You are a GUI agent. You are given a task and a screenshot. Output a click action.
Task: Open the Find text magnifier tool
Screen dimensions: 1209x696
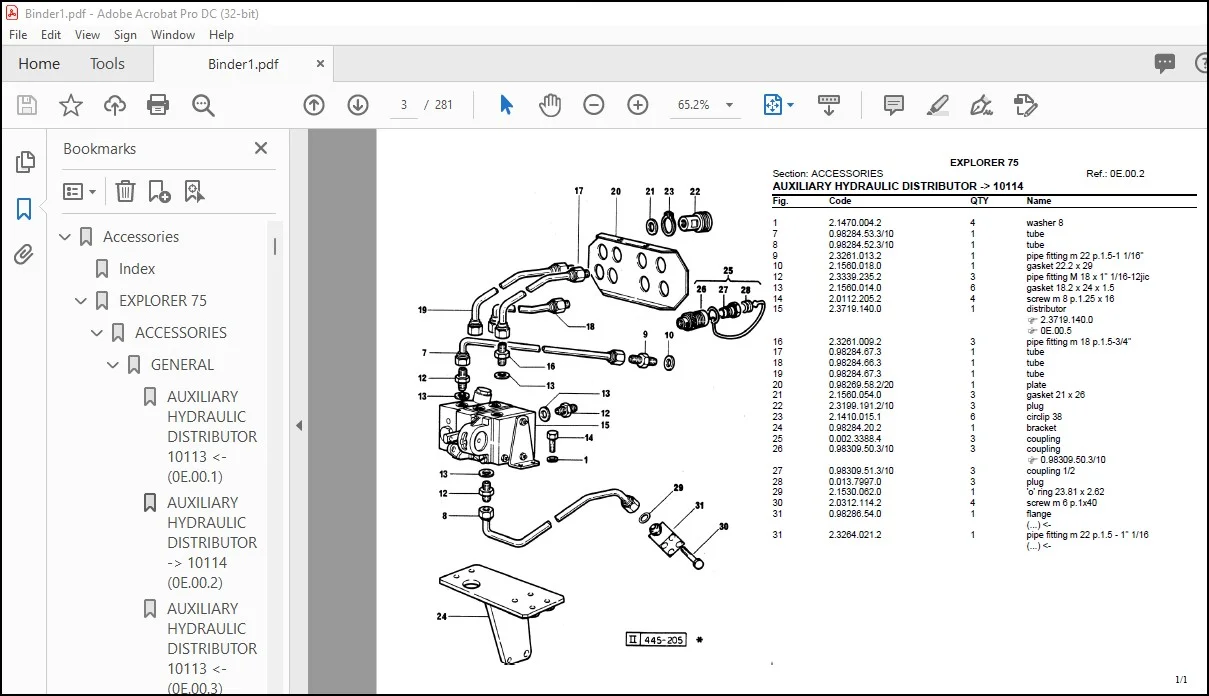click(x=203, y=105)
